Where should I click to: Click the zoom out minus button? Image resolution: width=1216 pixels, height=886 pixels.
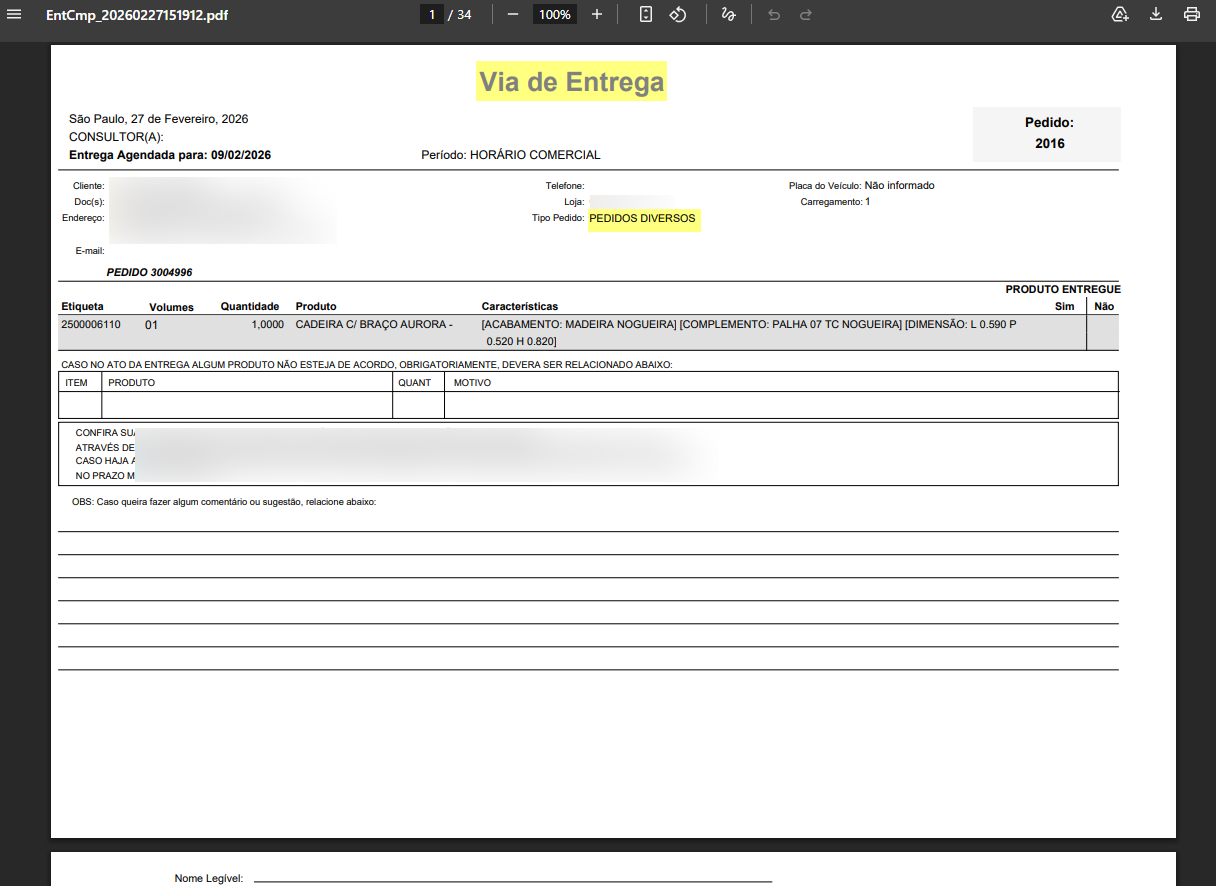[x=513, y=15]
